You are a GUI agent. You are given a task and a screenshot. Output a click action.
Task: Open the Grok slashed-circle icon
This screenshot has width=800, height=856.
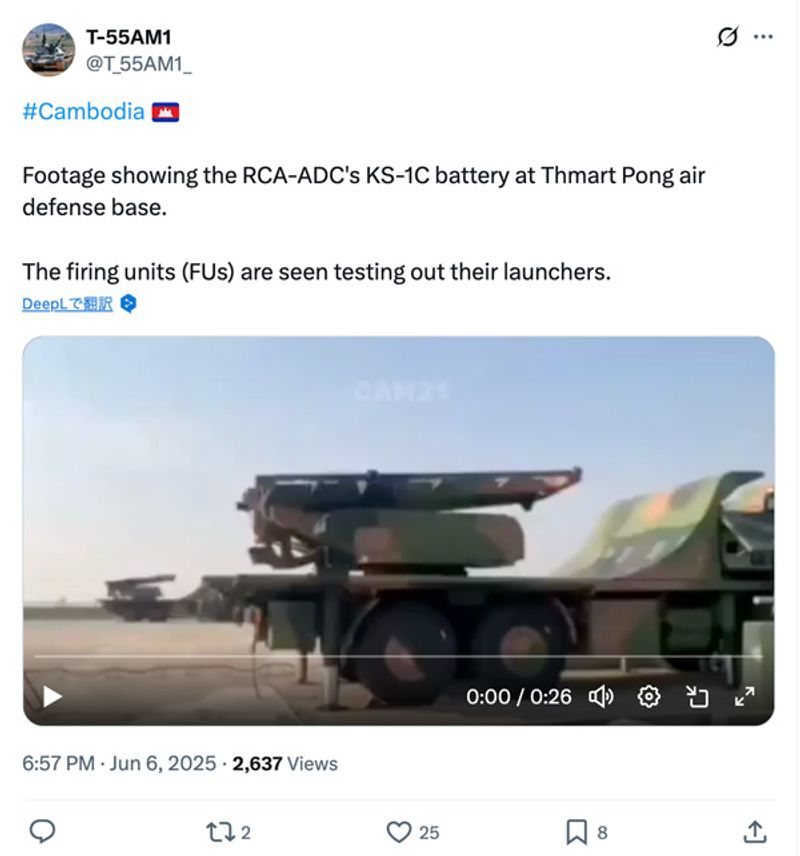click(728, 37)
